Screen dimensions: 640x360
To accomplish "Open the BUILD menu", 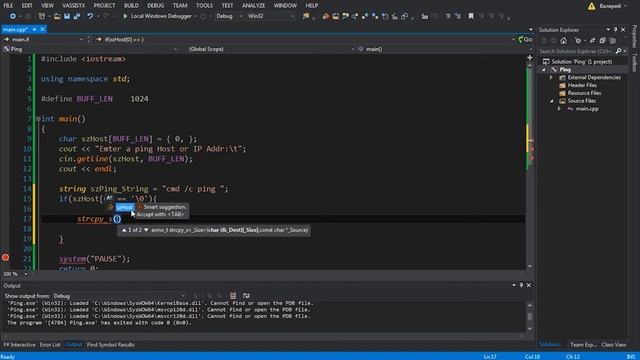I will (131, 6).
